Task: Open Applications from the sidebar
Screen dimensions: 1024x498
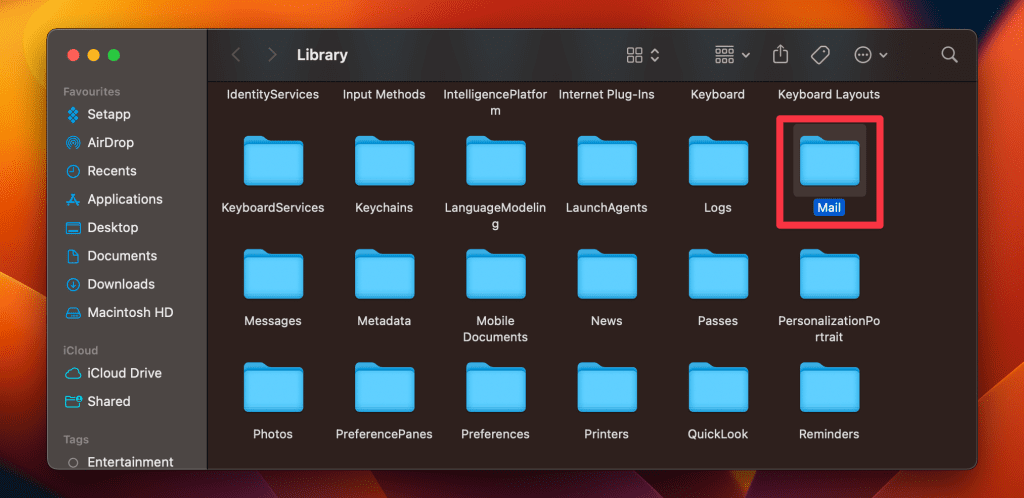Action: (124, 199)
